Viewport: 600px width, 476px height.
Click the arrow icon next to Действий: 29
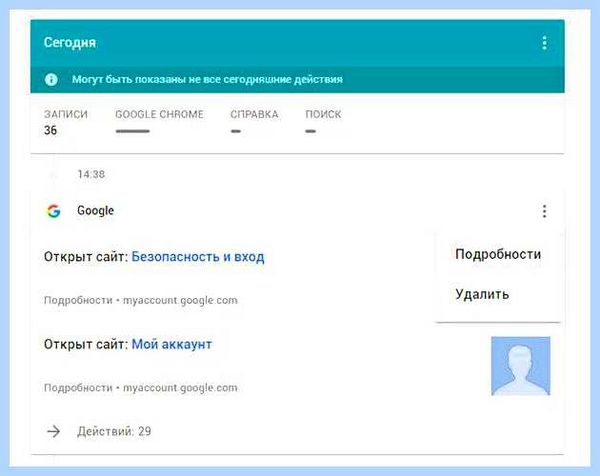click(x=54, y=431)
